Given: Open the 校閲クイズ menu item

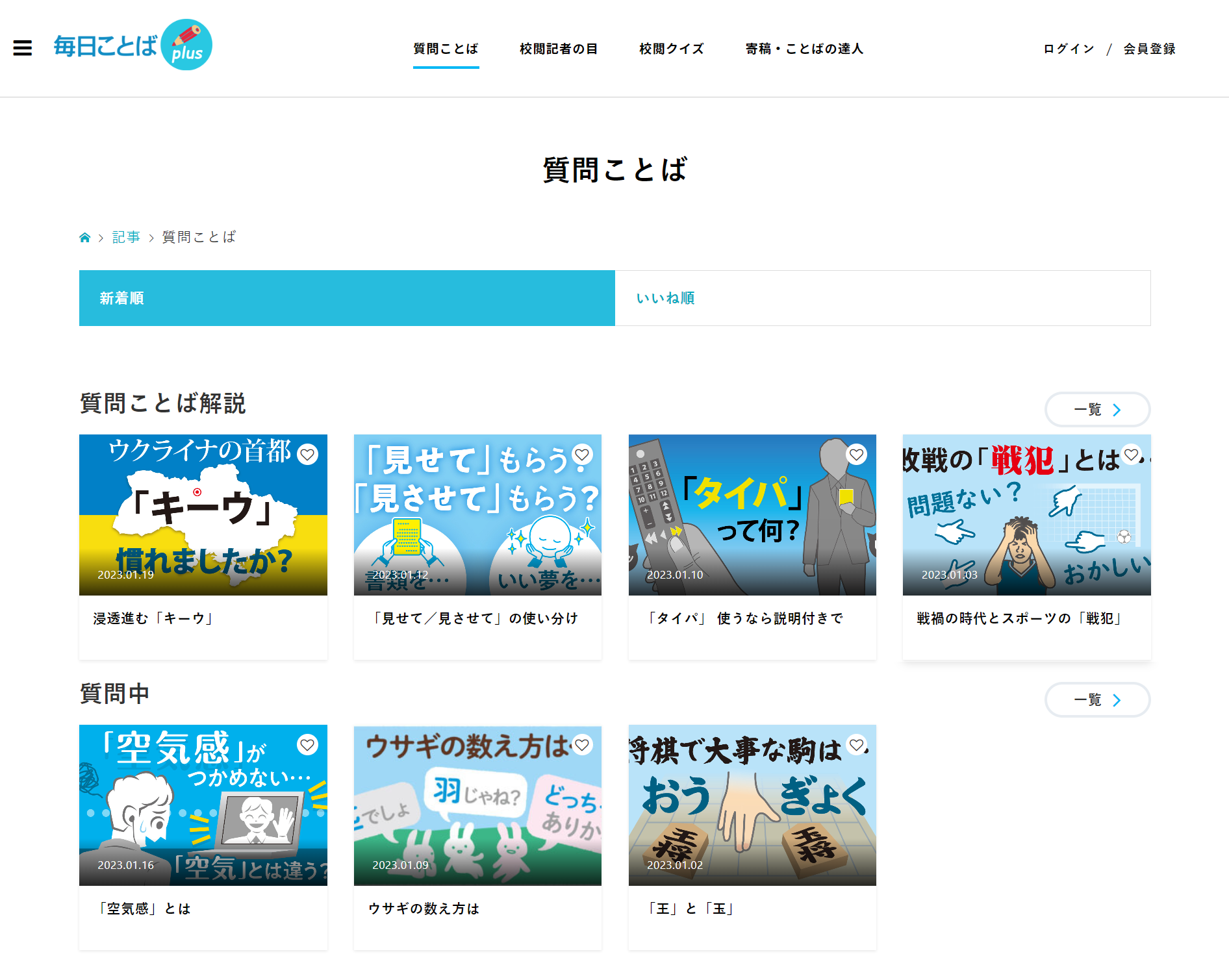Looking at the screenshot, I should click(670, 49).
